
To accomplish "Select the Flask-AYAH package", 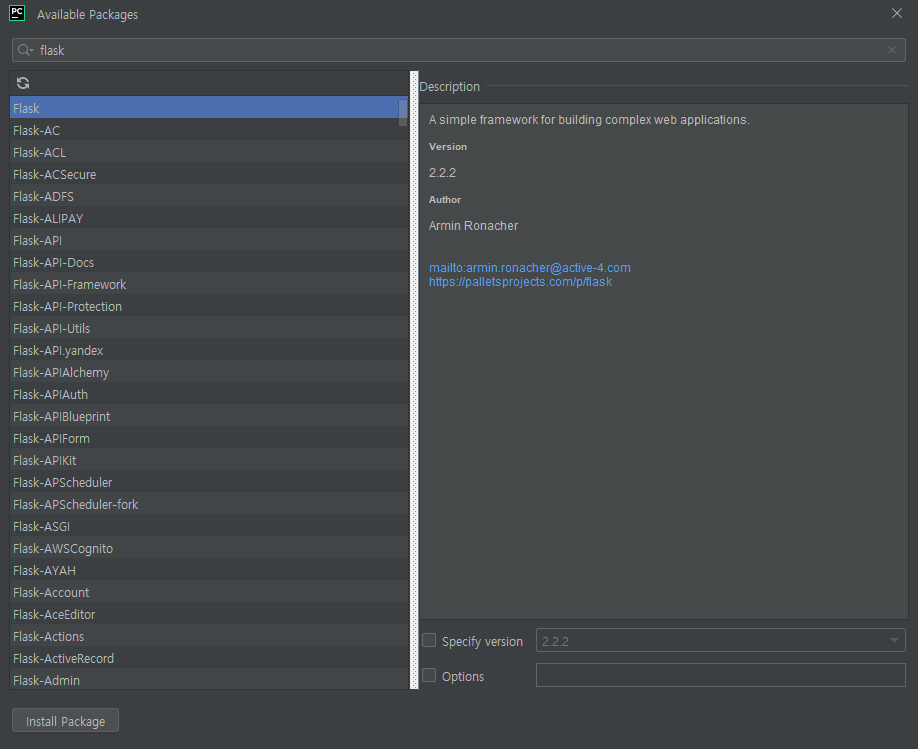I will [x=209, y=570].
